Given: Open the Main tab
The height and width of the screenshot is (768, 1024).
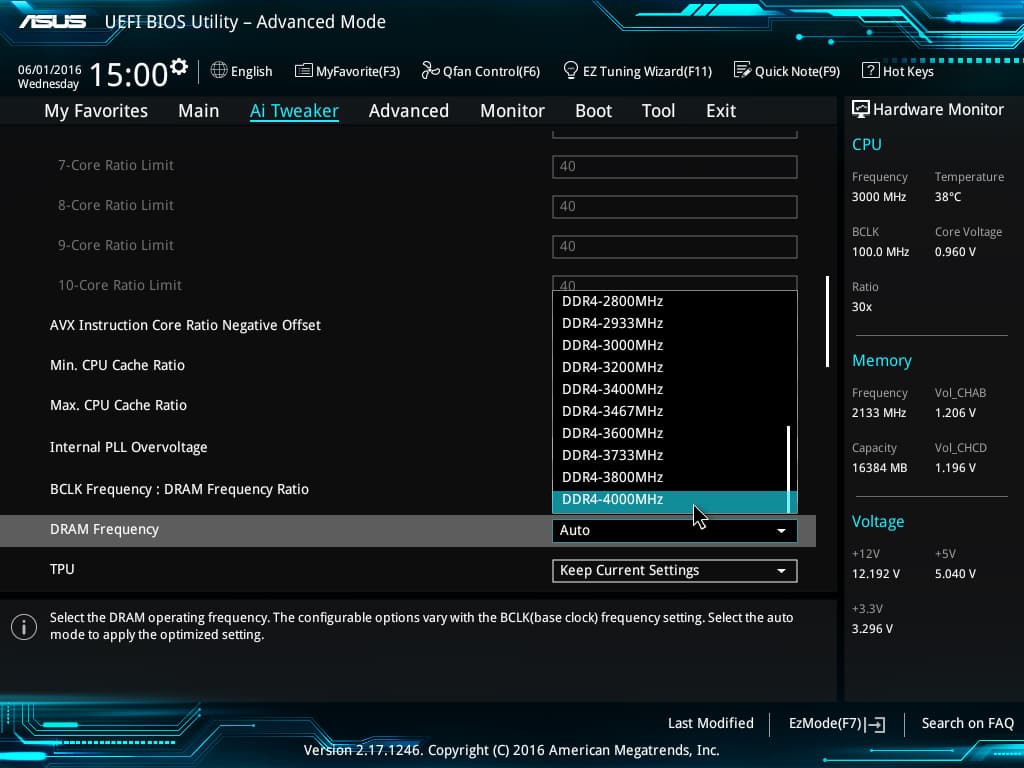Looking at the screenshot, I should 199,111.
